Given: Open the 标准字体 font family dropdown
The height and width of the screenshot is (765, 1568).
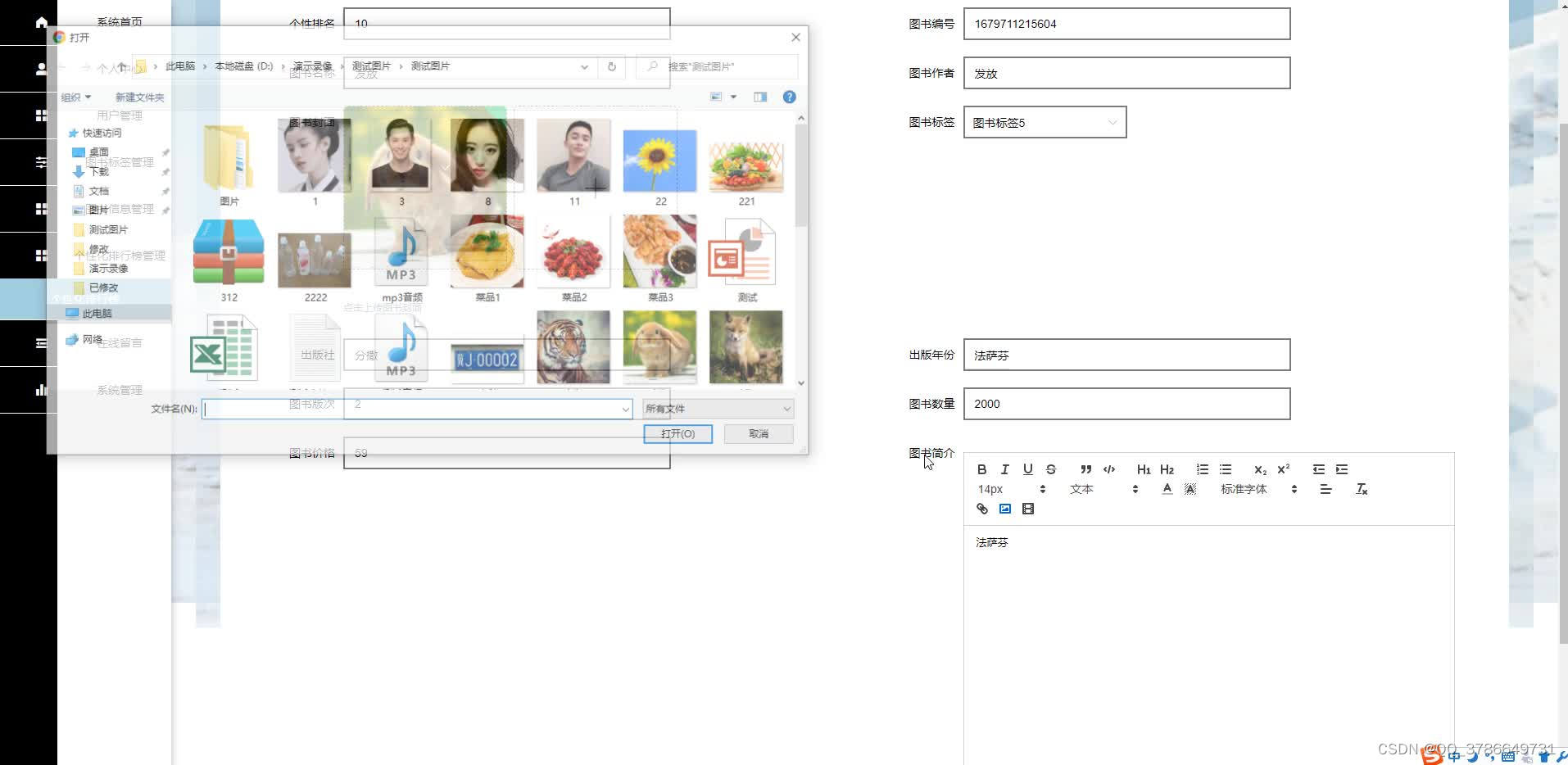Looking at the screenshot, I should pyautogui.click(x=1258, y=489).
